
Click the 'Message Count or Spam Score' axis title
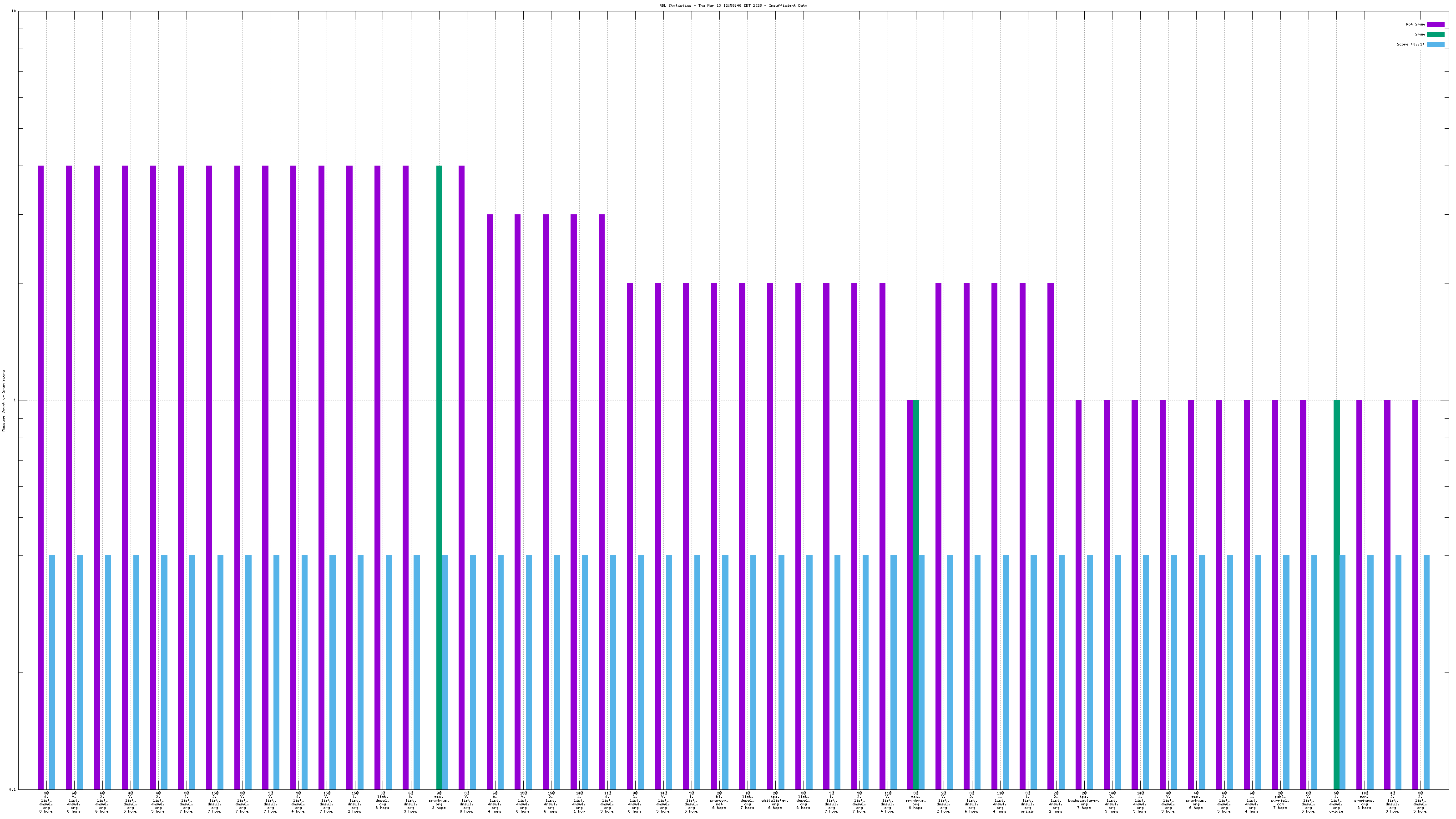pyautogui.click(x=3, y=401)
